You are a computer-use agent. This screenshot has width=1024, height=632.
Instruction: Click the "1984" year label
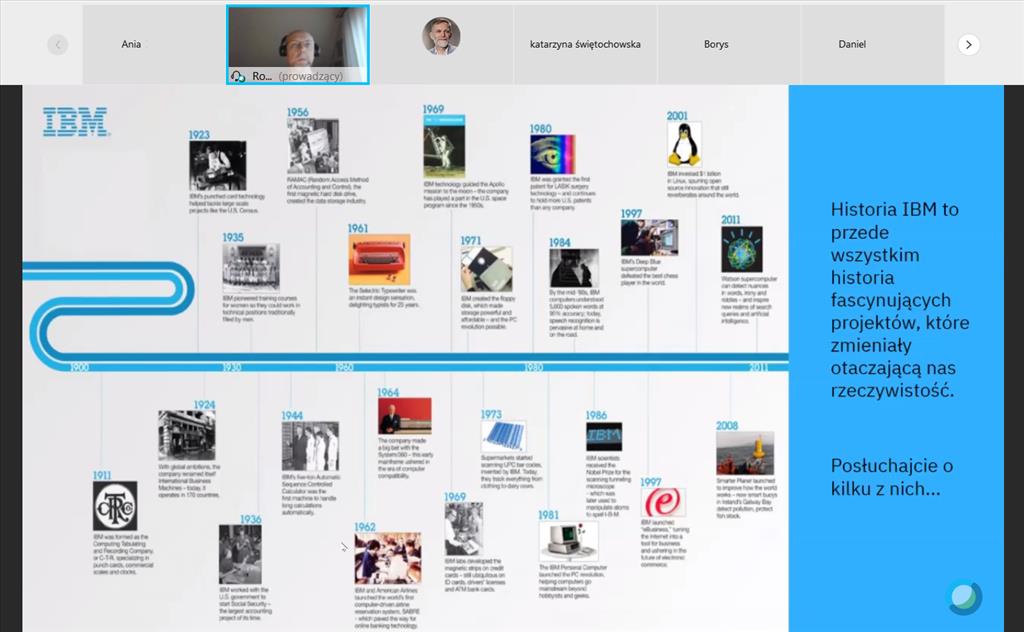click(560, 242)
